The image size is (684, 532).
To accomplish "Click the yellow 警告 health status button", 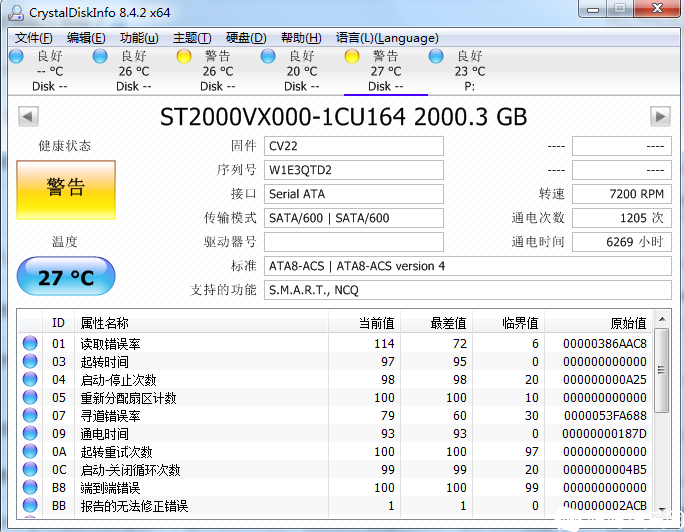I will (x=66, y=190).
